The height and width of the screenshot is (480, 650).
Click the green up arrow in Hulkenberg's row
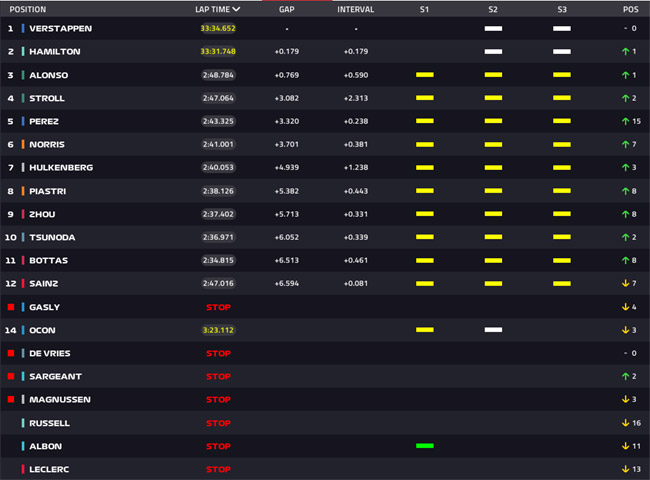pyautogui.click(x=626, y=167)
